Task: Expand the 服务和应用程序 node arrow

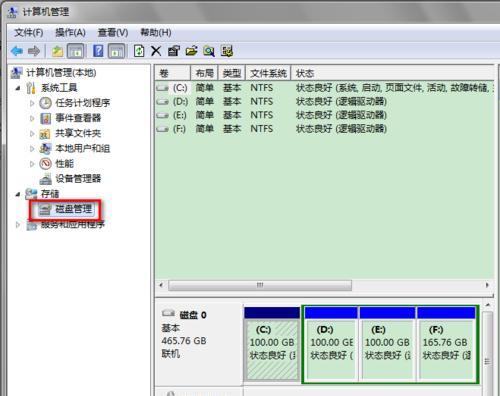Action: pos(18,225)
